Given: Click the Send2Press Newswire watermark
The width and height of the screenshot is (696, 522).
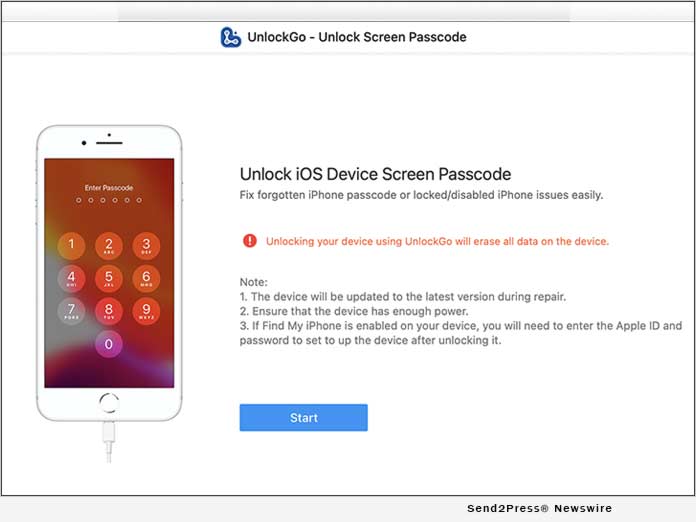Looking at the screenshot, I should click(539, 508).
